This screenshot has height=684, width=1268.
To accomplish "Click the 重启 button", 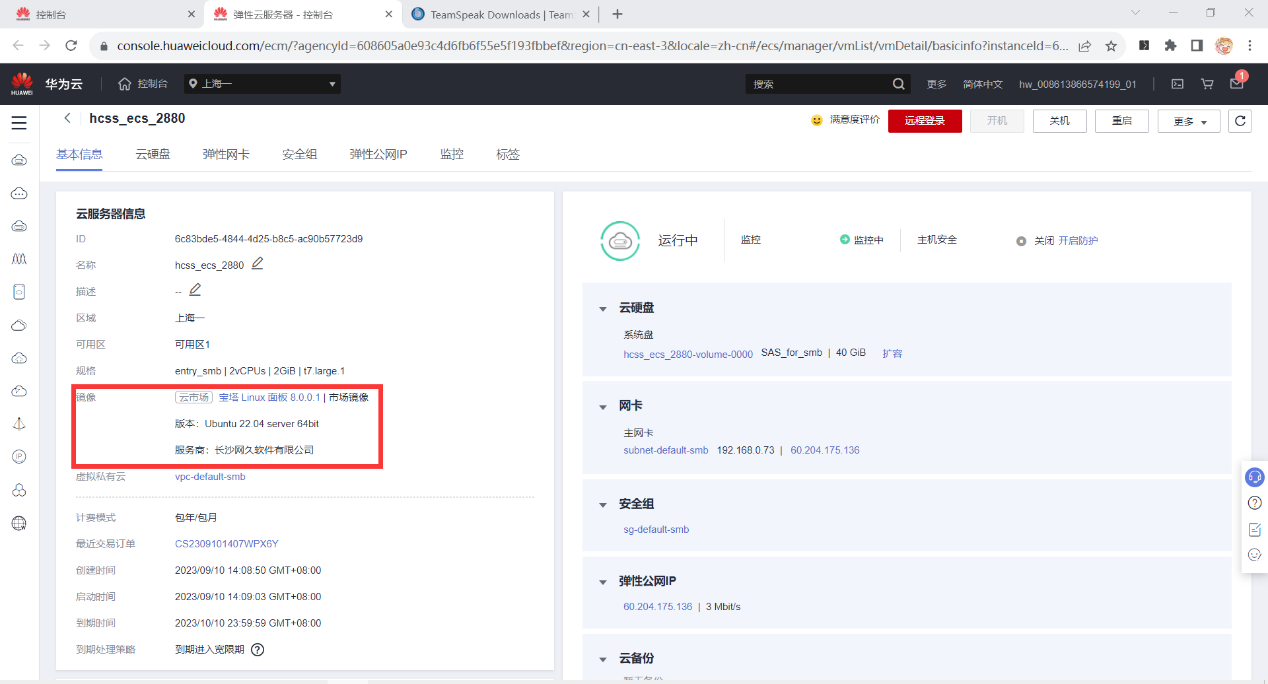I will [1121, 120].
